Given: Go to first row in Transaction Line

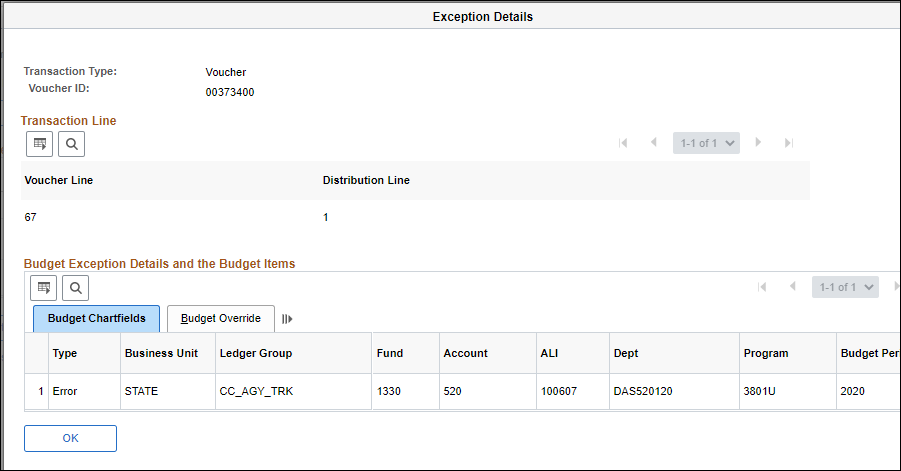Looking at the screenshot, I should pyautogui.click(x=624, y=143).
